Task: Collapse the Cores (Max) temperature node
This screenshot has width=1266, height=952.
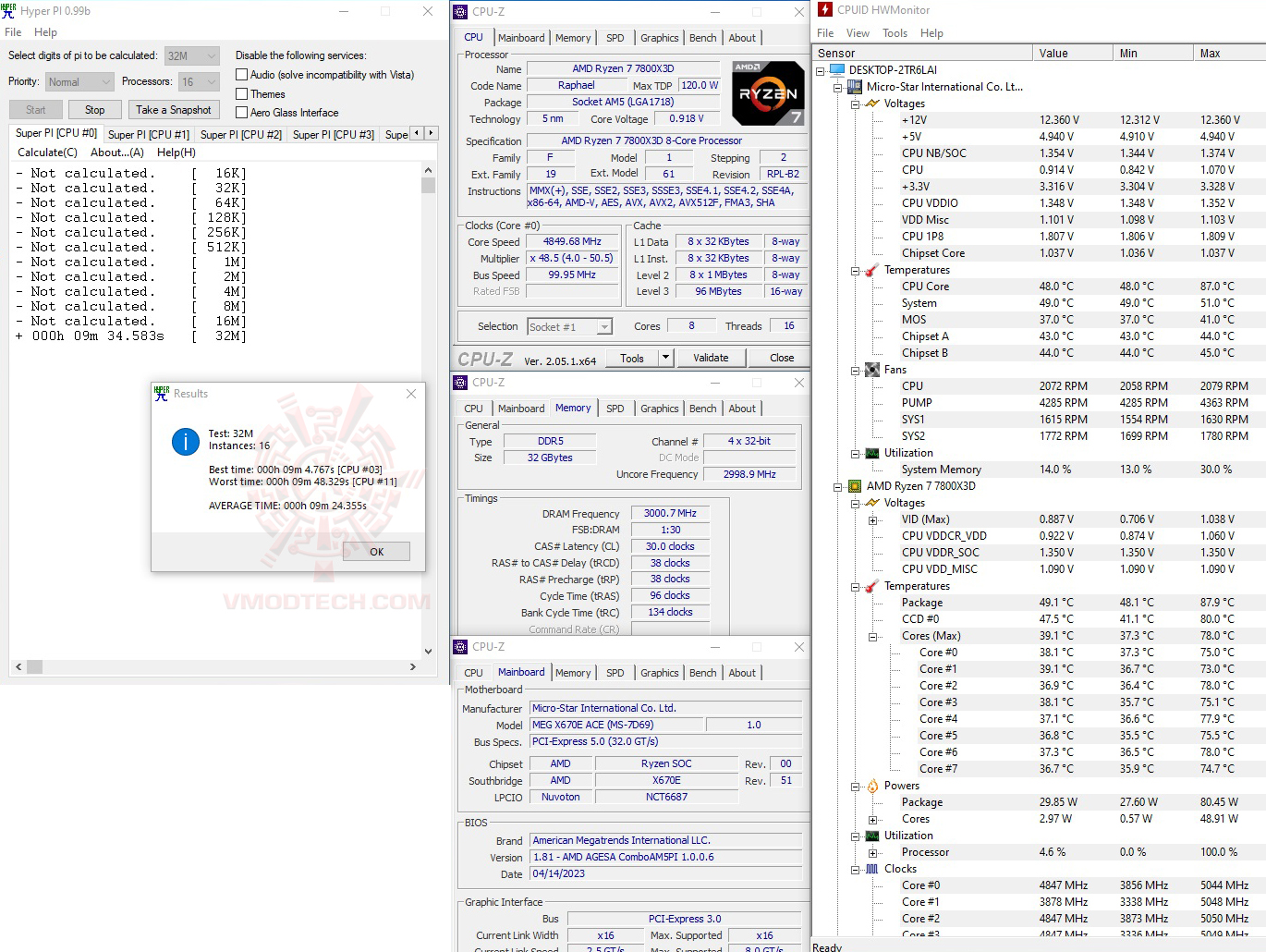Action: (872, 636)
